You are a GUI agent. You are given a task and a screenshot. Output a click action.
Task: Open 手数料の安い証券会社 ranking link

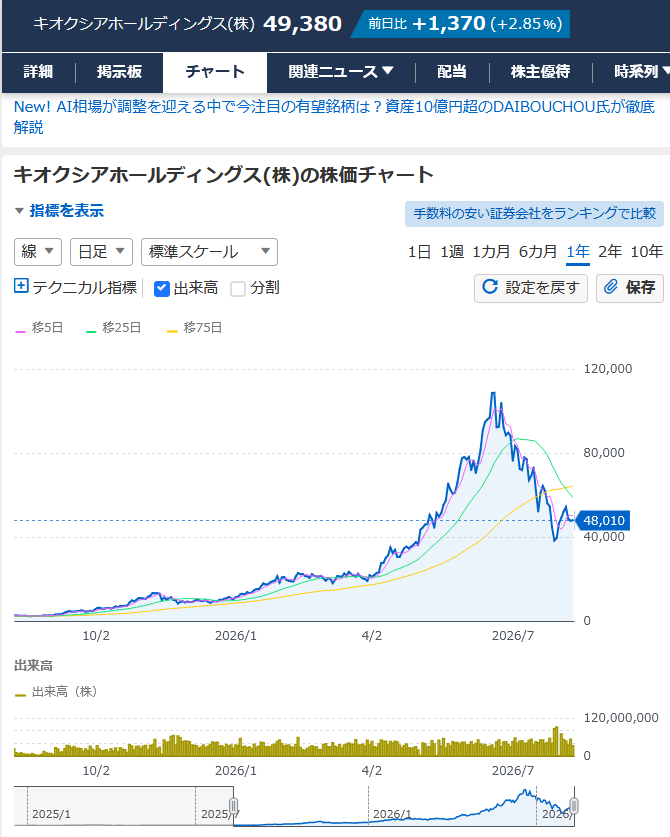point(534,214)
